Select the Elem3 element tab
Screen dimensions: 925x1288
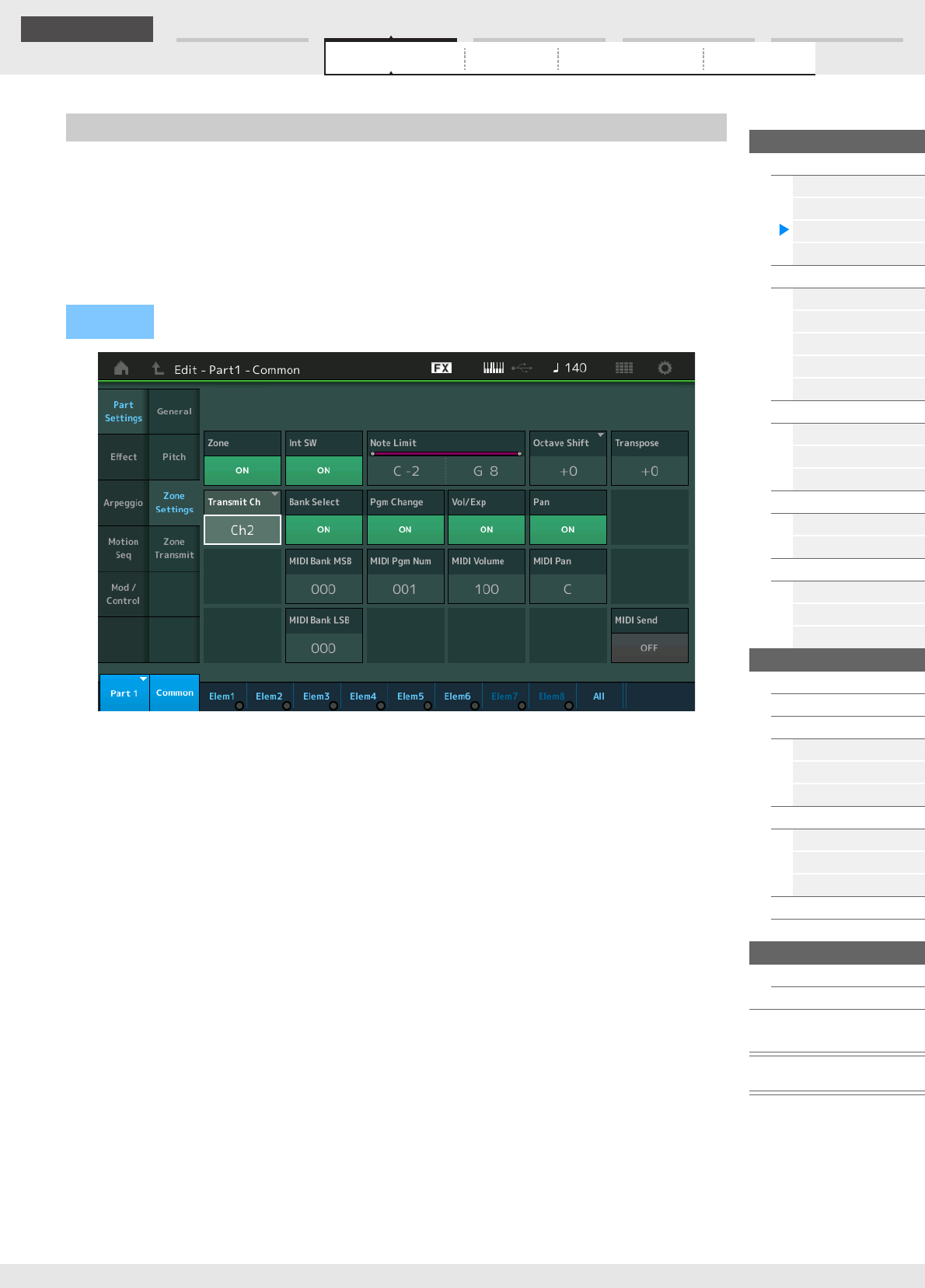317,696
